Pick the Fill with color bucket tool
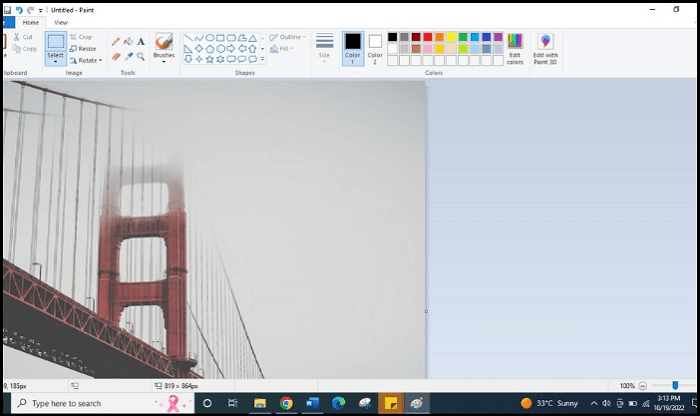The image size is (700, 416). click(x=128, y=42)
